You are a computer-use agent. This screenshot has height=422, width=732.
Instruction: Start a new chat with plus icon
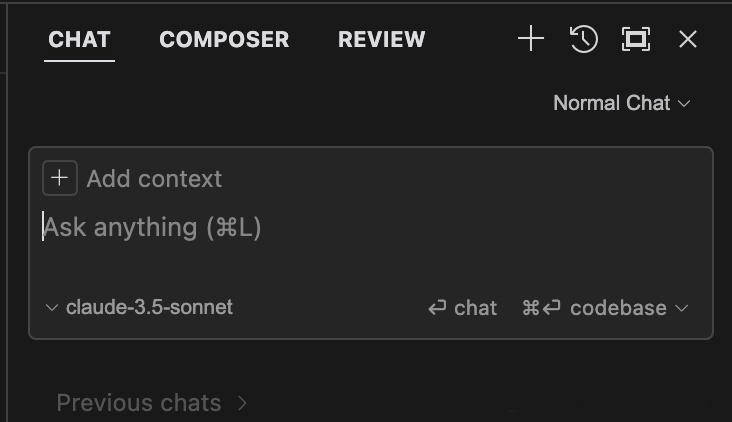point(531,39)
